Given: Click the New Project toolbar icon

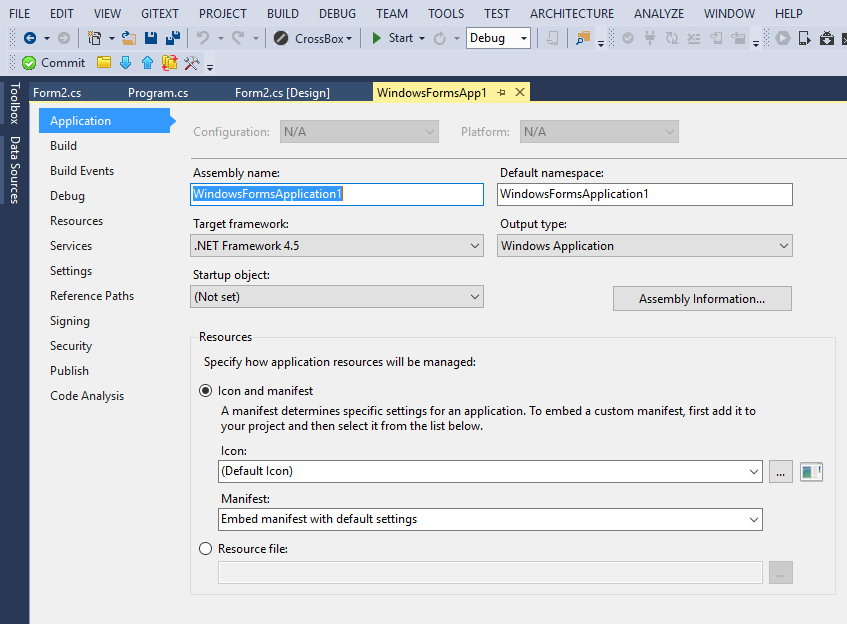Looking at the screenshot, I should coord(95,38).
